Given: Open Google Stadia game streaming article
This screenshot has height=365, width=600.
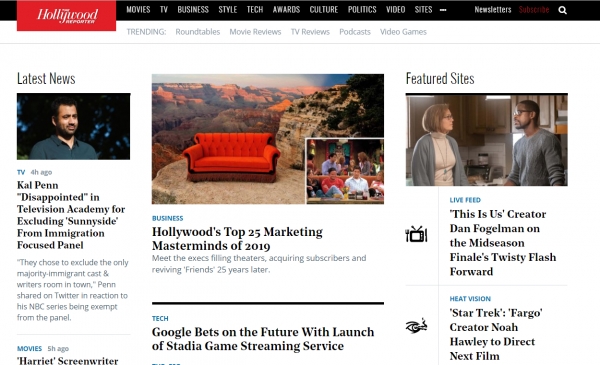Looking at the screenshot, I should tap(263, 339).
